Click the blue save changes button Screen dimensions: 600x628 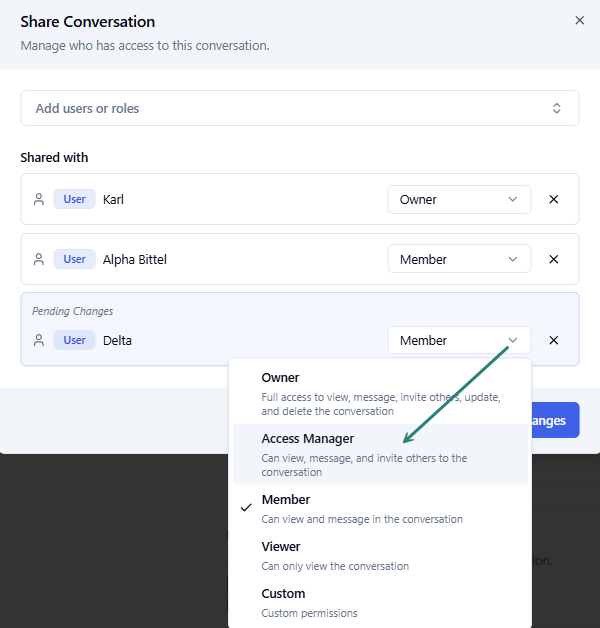point(553,421)
